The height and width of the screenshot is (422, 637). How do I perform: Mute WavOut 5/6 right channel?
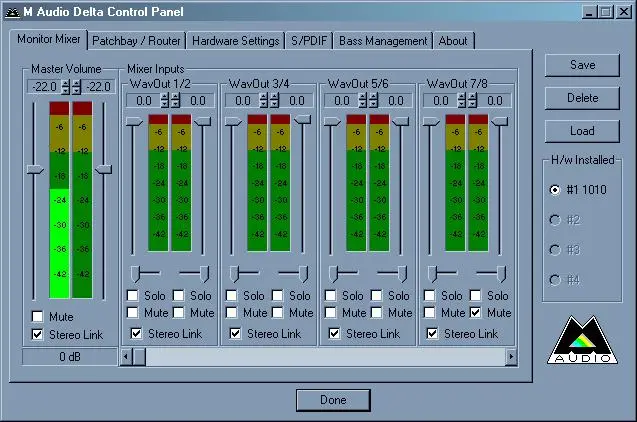[377, 312]
